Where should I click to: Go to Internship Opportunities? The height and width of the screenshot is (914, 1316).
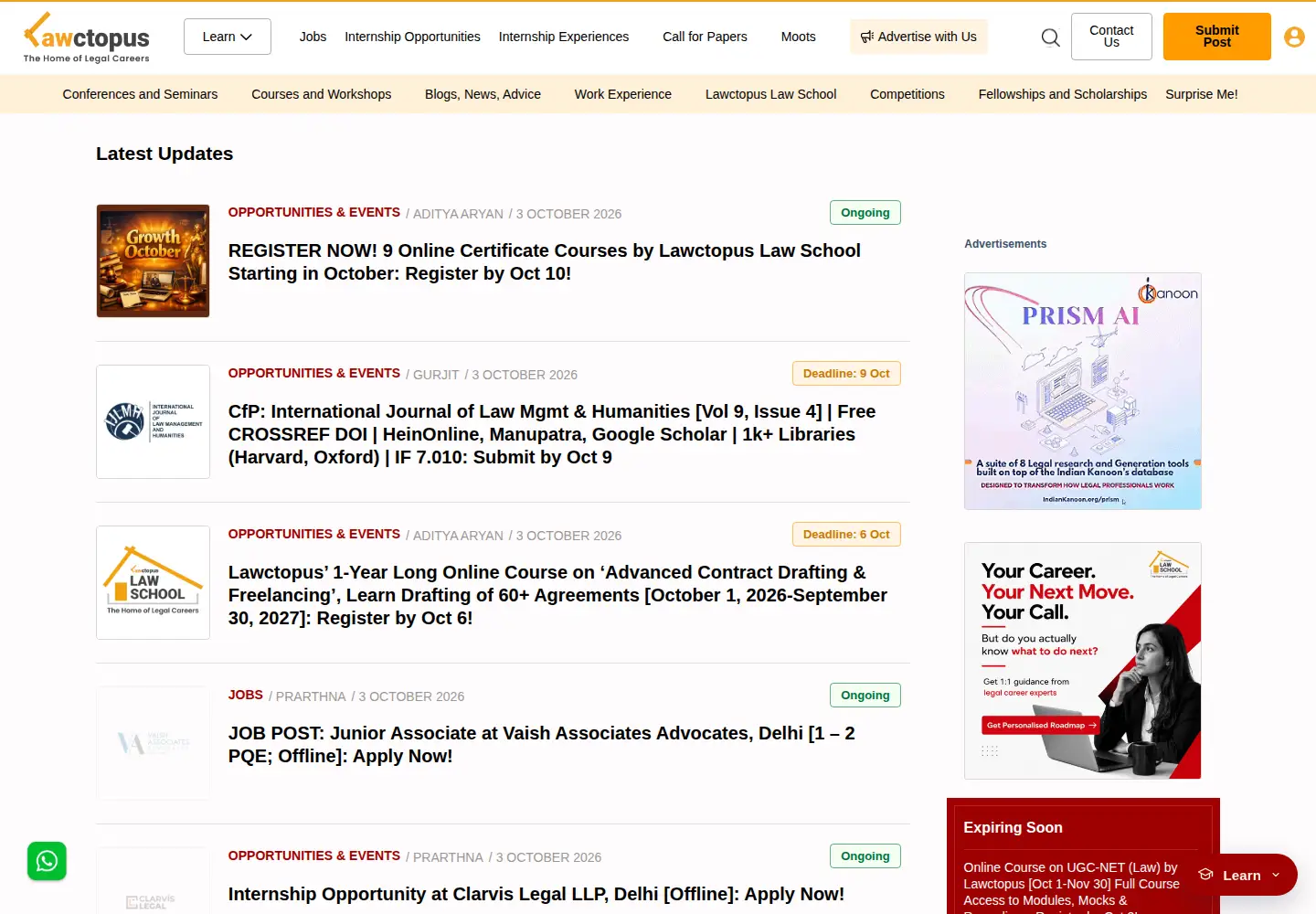pos(412,37)
